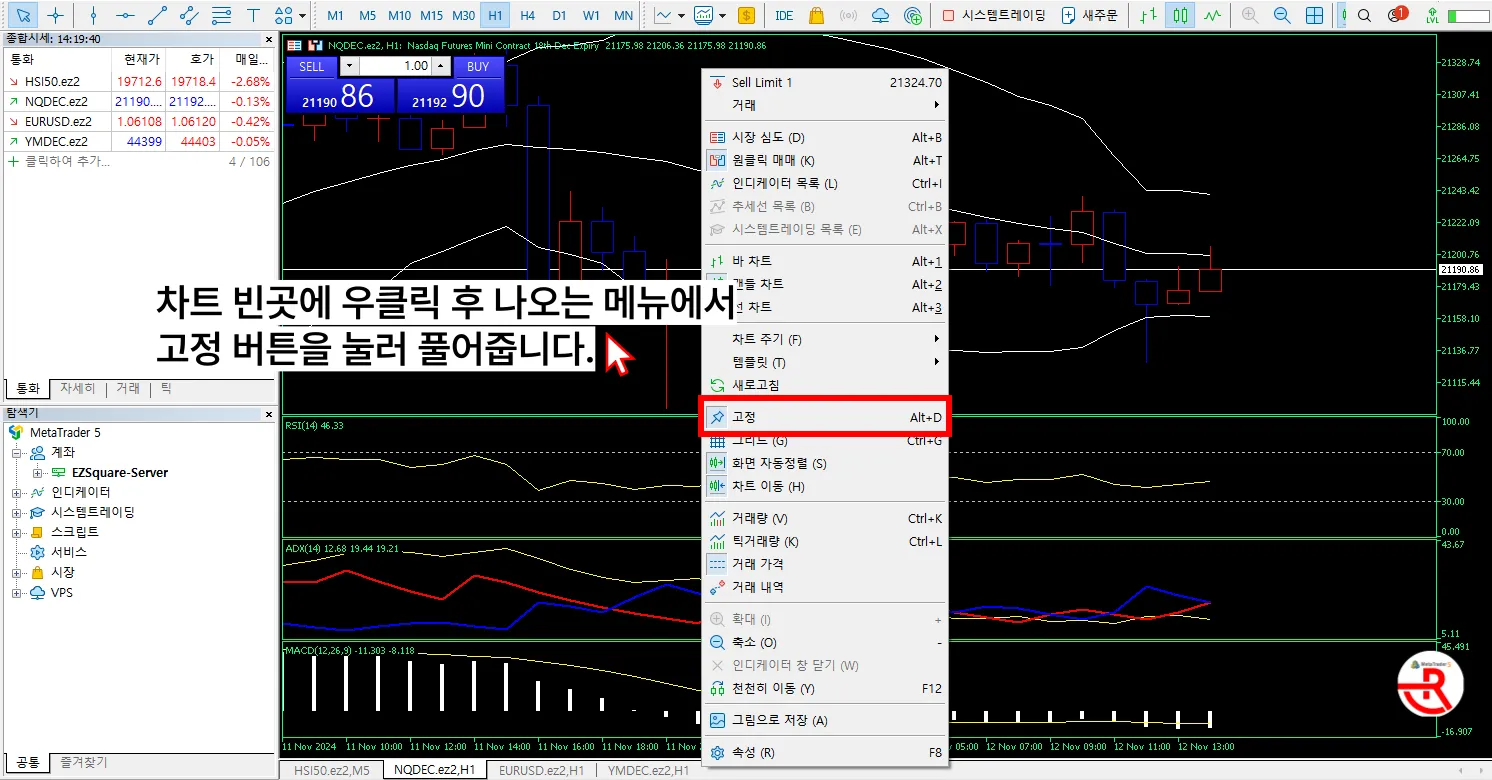The width and height of the screenshot is (1492, 780).
Task: Switch chart to M15 timeframe
Action: 431,15
